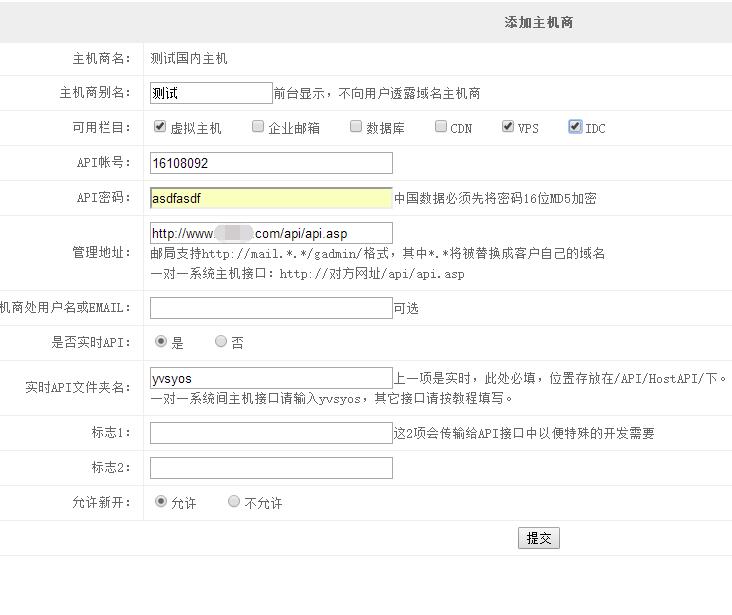The image size is (732, 615).
Task: Click the API密码 field
Action: [271, 198]
